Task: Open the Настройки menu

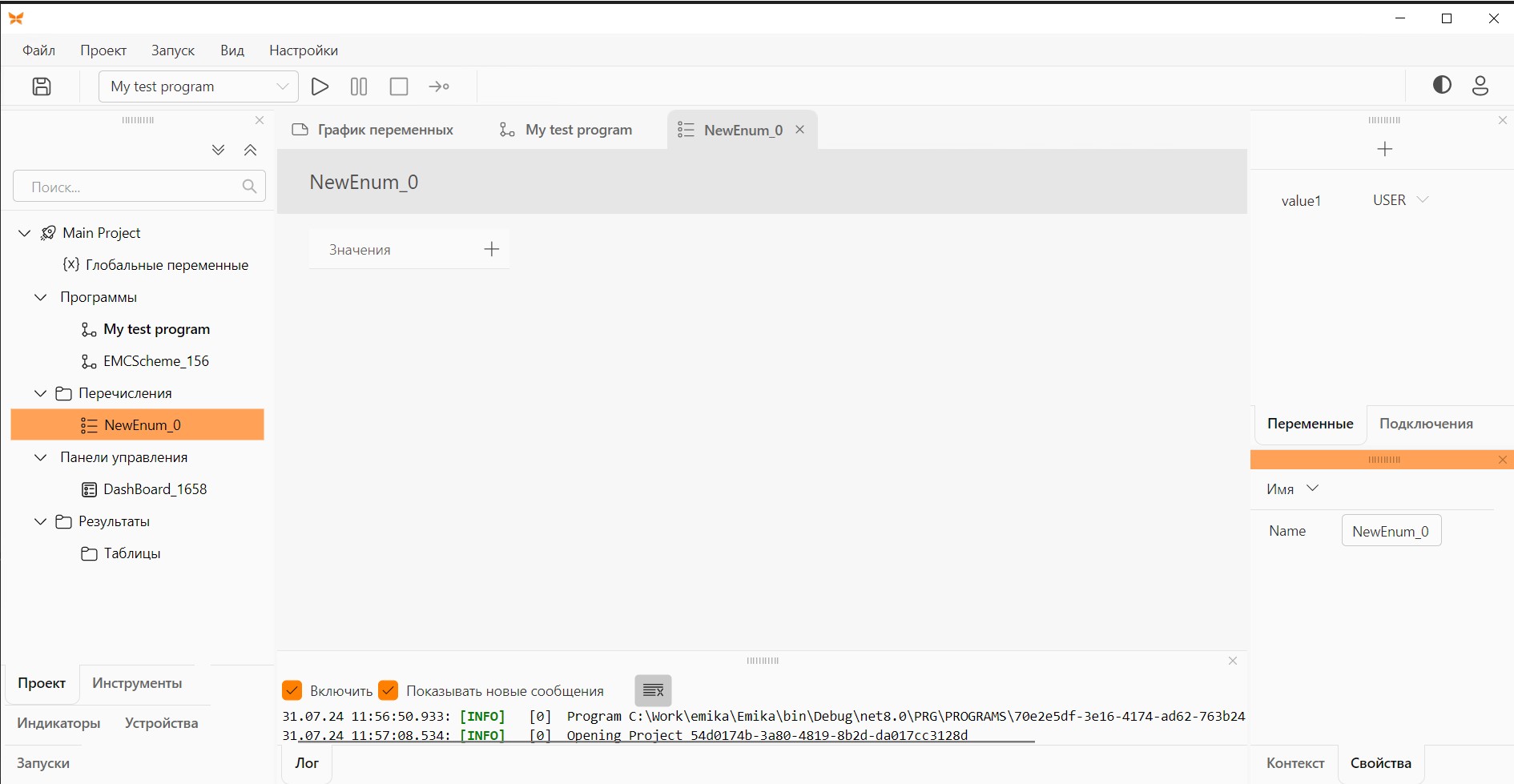Action: click(304, 50)
